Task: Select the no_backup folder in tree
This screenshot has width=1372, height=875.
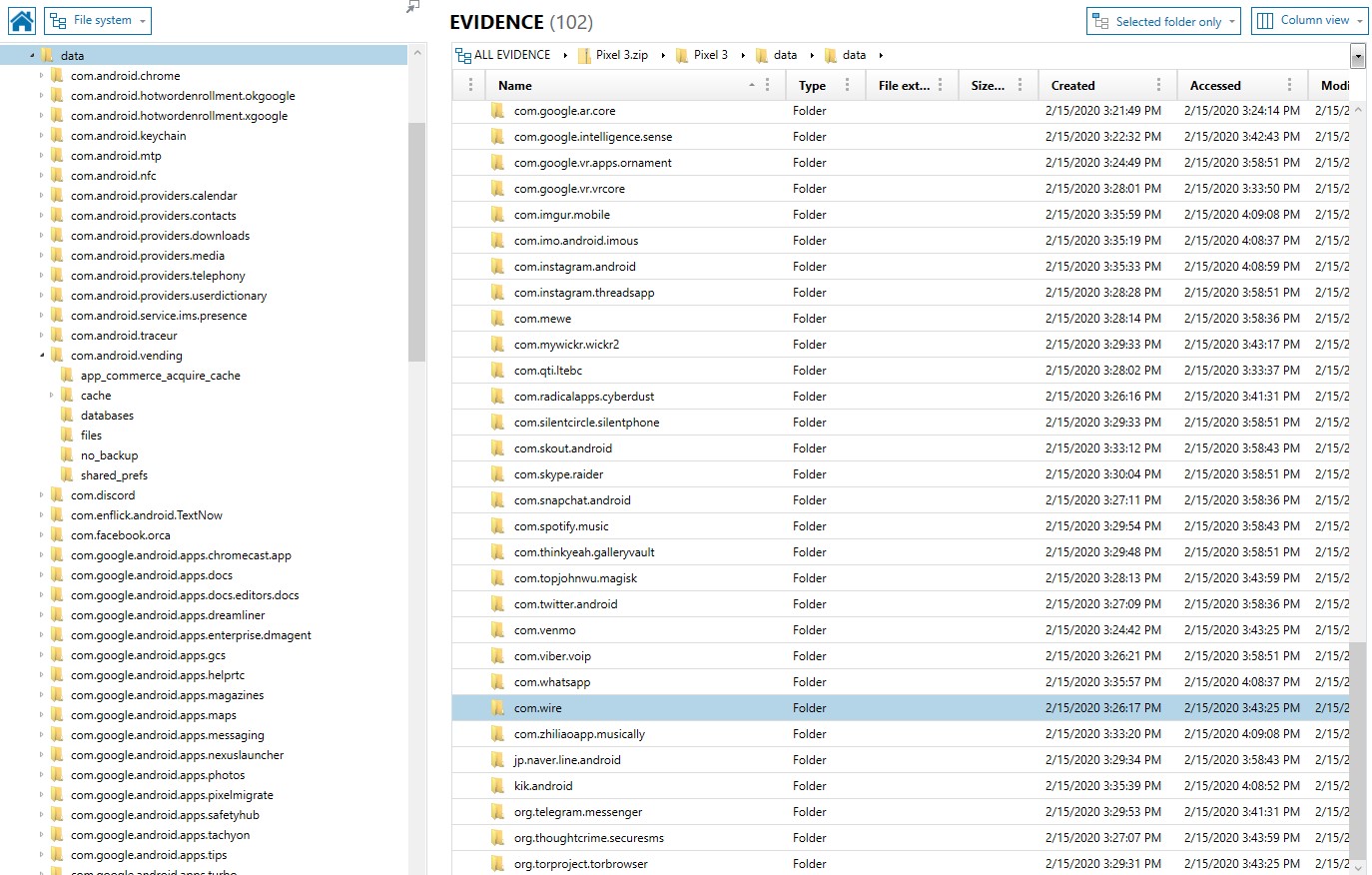Action: 110,455
